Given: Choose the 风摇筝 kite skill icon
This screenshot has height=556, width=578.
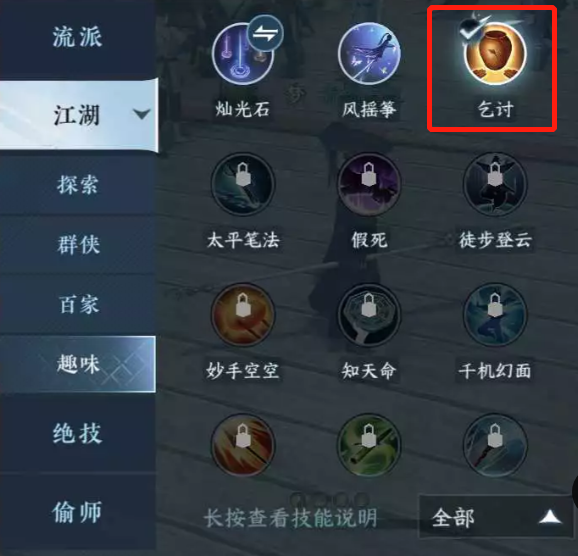Looking at the screenshot, I should click(369, 54).
